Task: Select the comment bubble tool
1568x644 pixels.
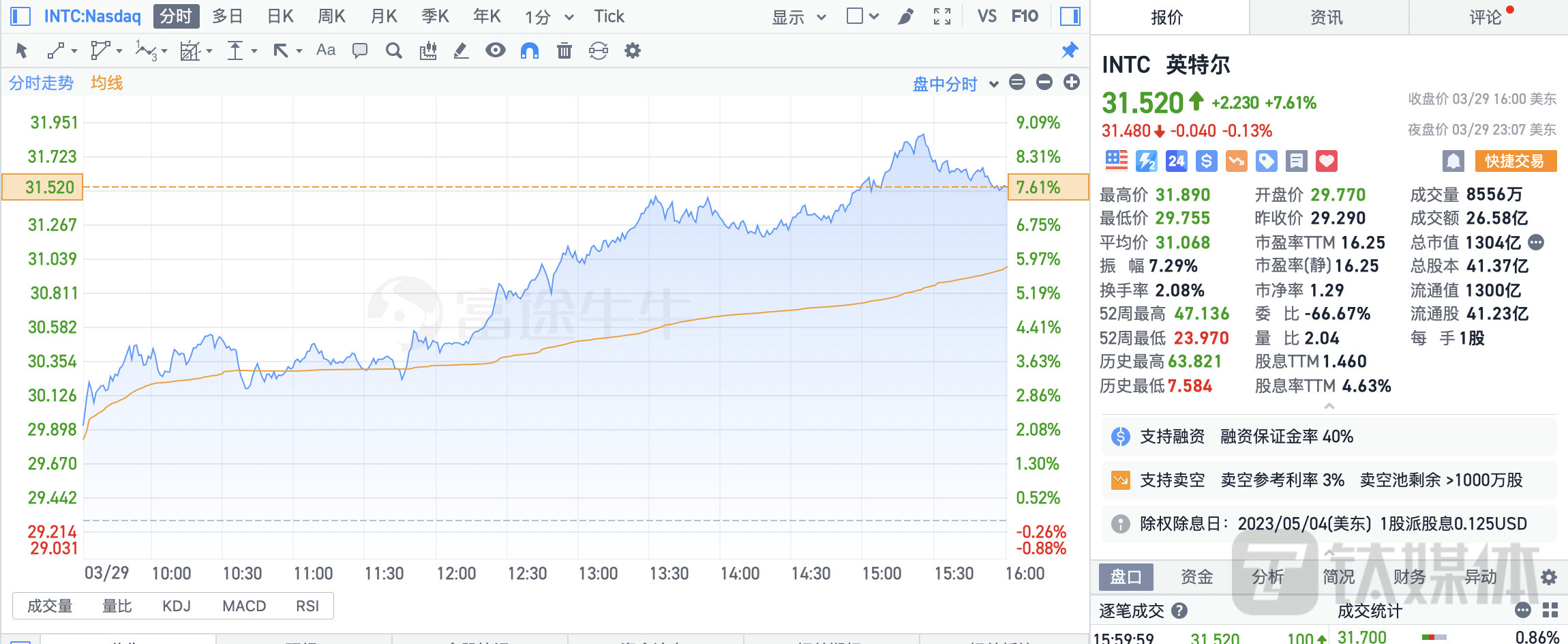Action: [360, 50]
